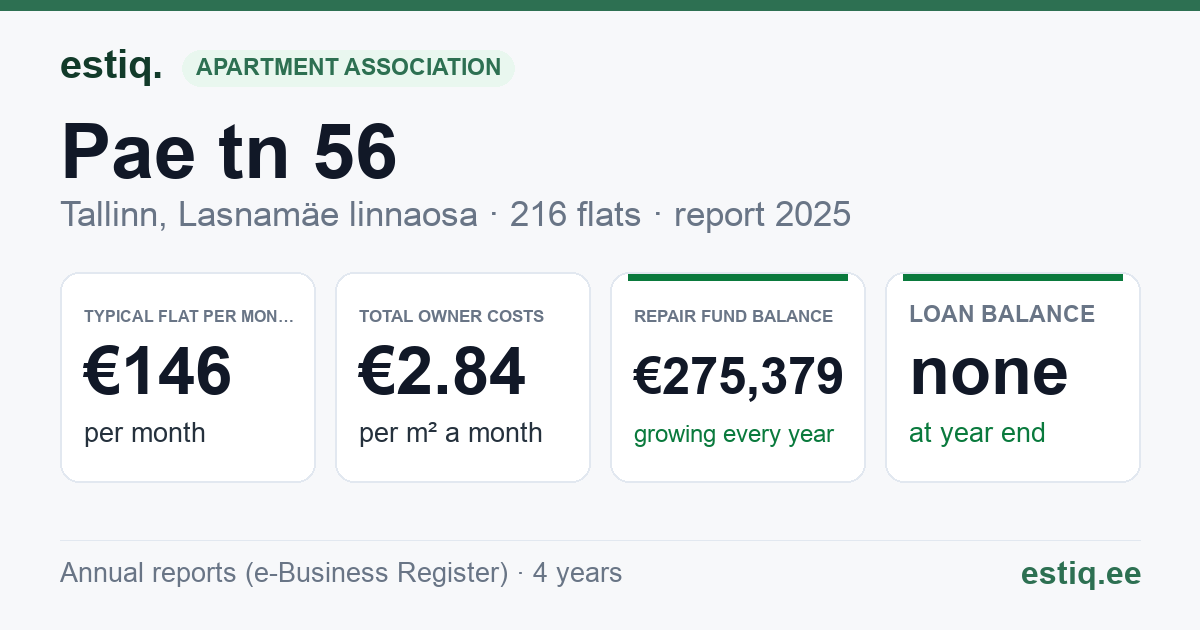Open the Total owner costs card
The height and width of the screenshot is (630, 1200).
pyautogui.click(x=463, y=377)
